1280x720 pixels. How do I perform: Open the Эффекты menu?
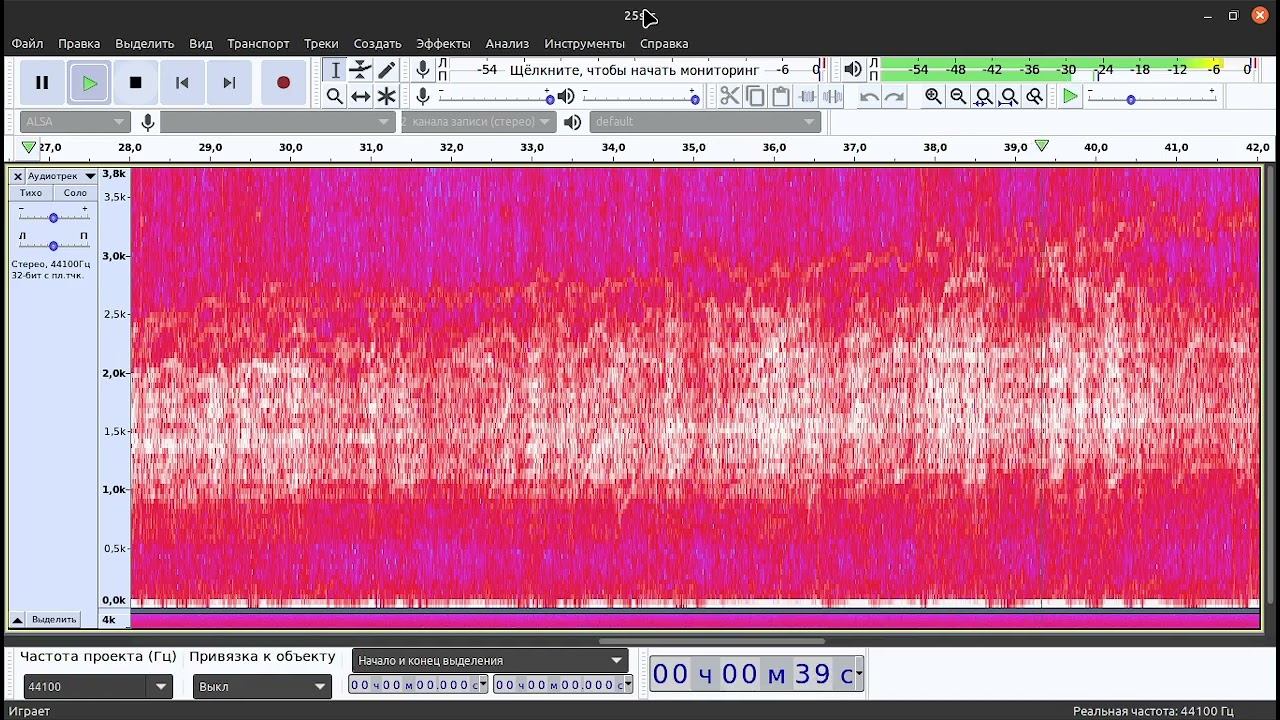pyautogui.click(x=443, y=44)
